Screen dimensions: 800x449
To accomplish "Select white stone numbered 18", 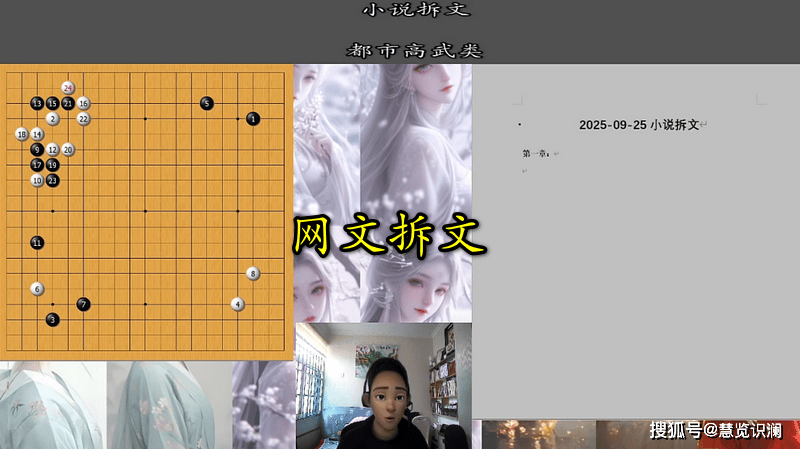I will pyautogui.click(x=21, y=134).
